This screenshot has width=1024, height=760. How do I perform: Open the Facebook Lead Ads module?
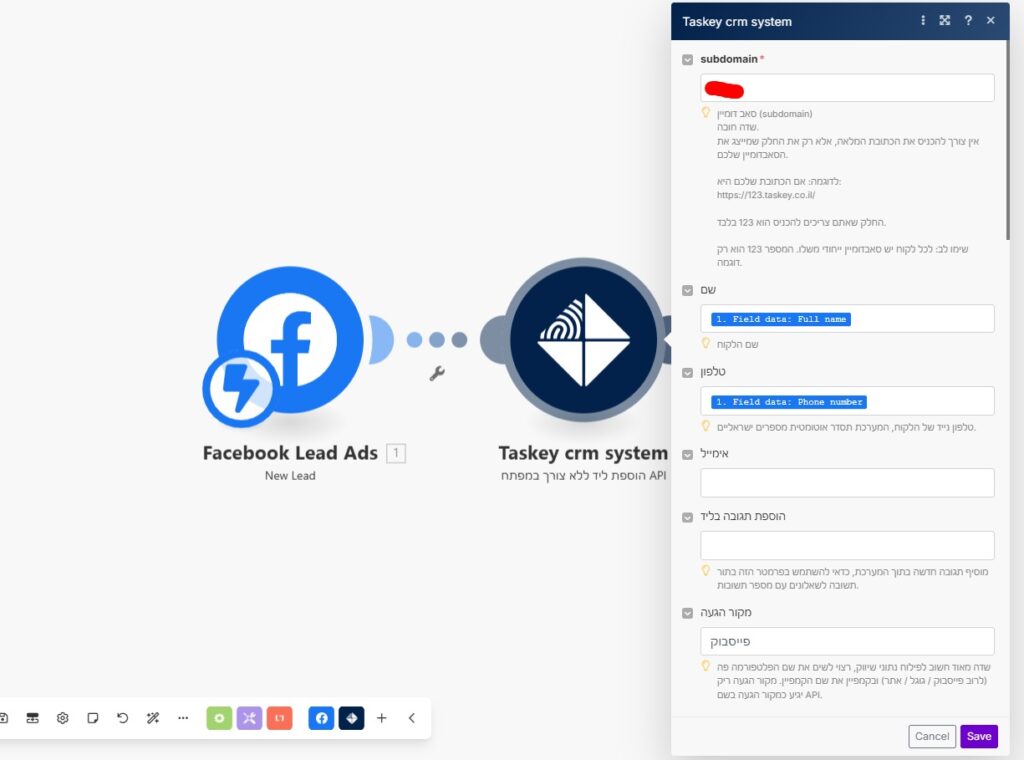point(290,340)
